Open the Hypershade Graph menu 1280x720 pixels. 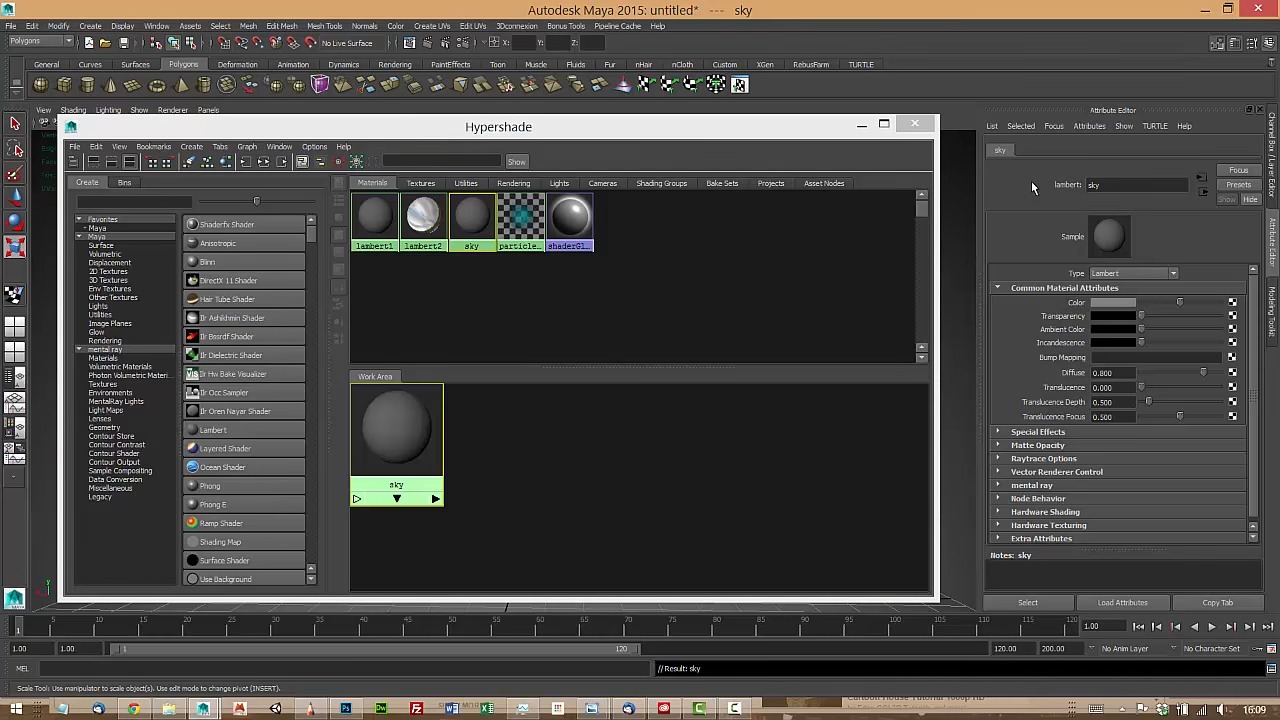[247, 147]
